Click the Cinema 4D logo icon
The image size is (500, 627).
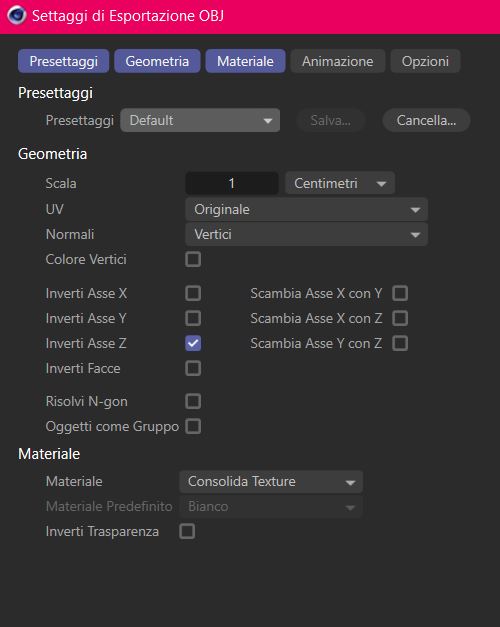16,16
